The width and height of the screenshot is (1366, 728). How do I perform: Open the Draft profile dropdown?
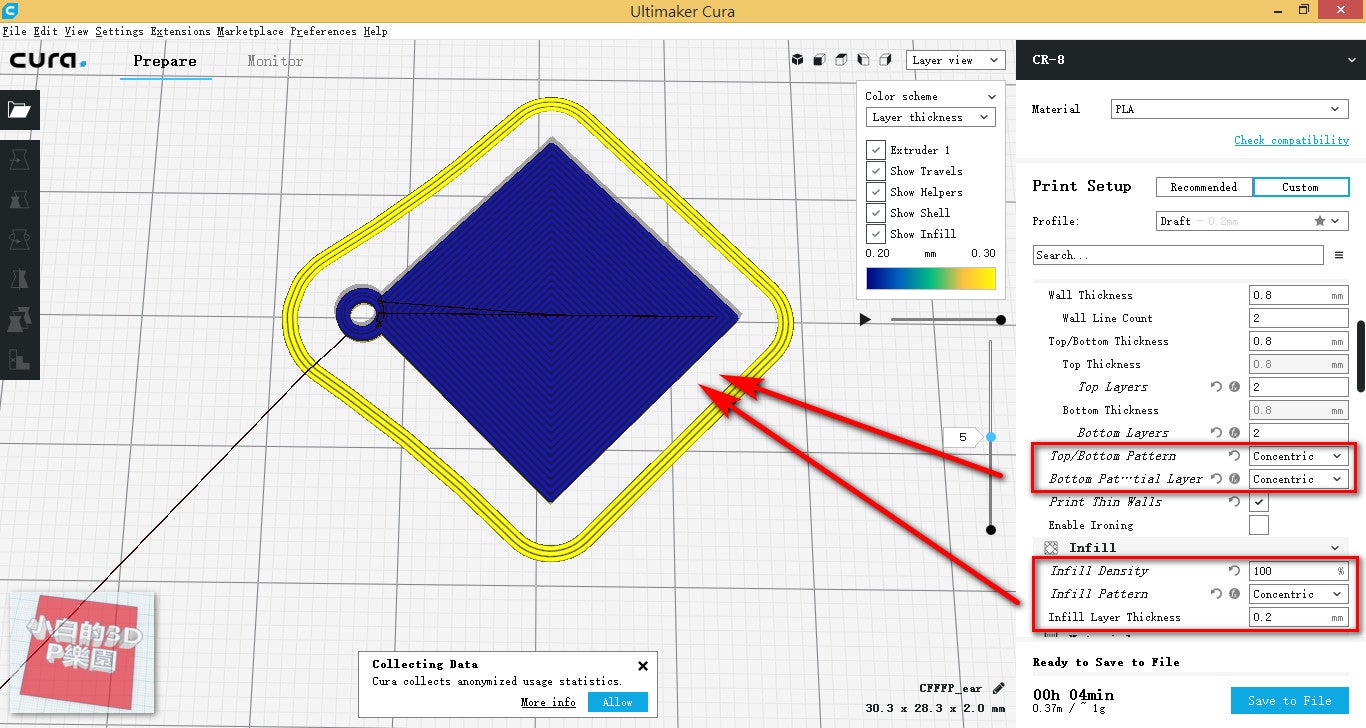point(1252,221)
